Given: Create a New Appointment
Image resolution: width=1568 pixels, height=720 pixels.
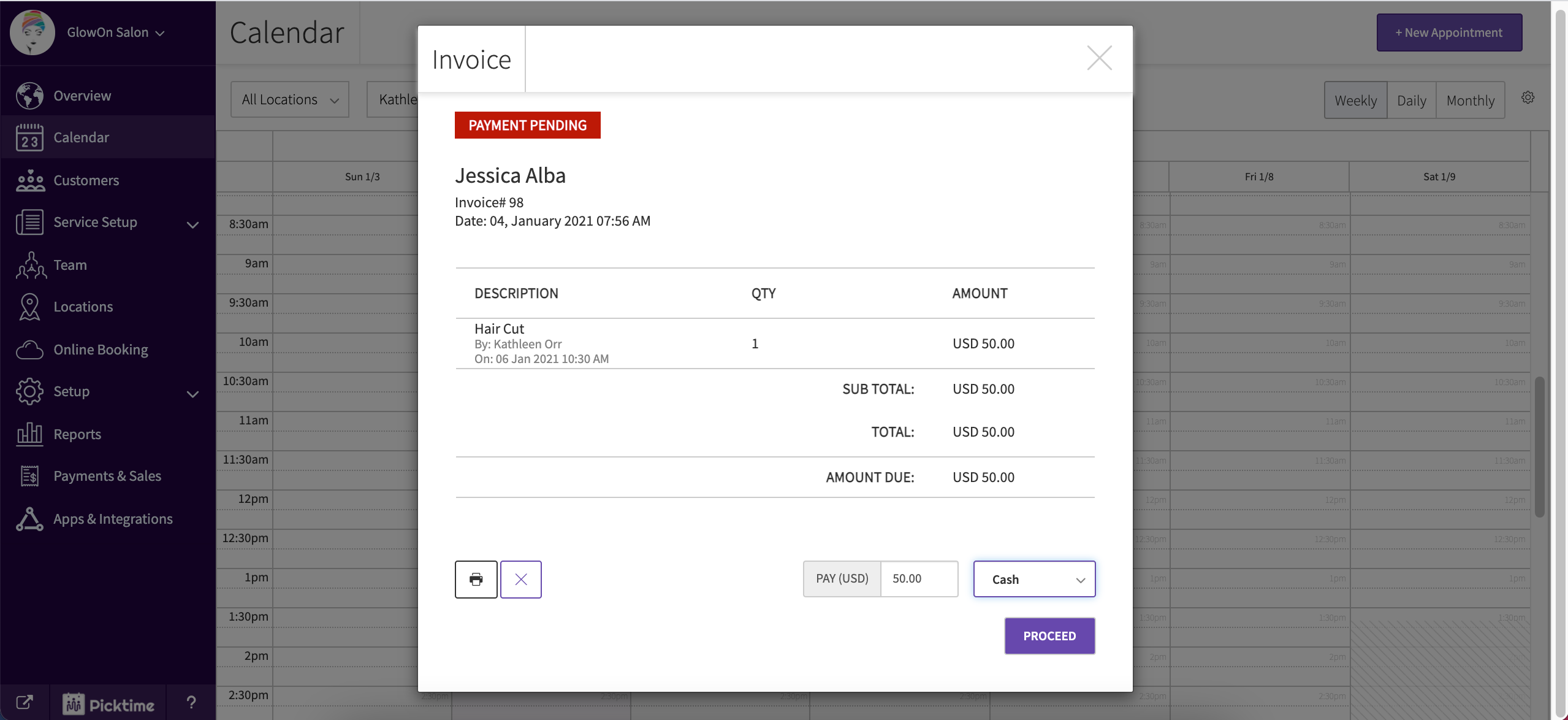Looking at the screenshot, I should 1448,32.
